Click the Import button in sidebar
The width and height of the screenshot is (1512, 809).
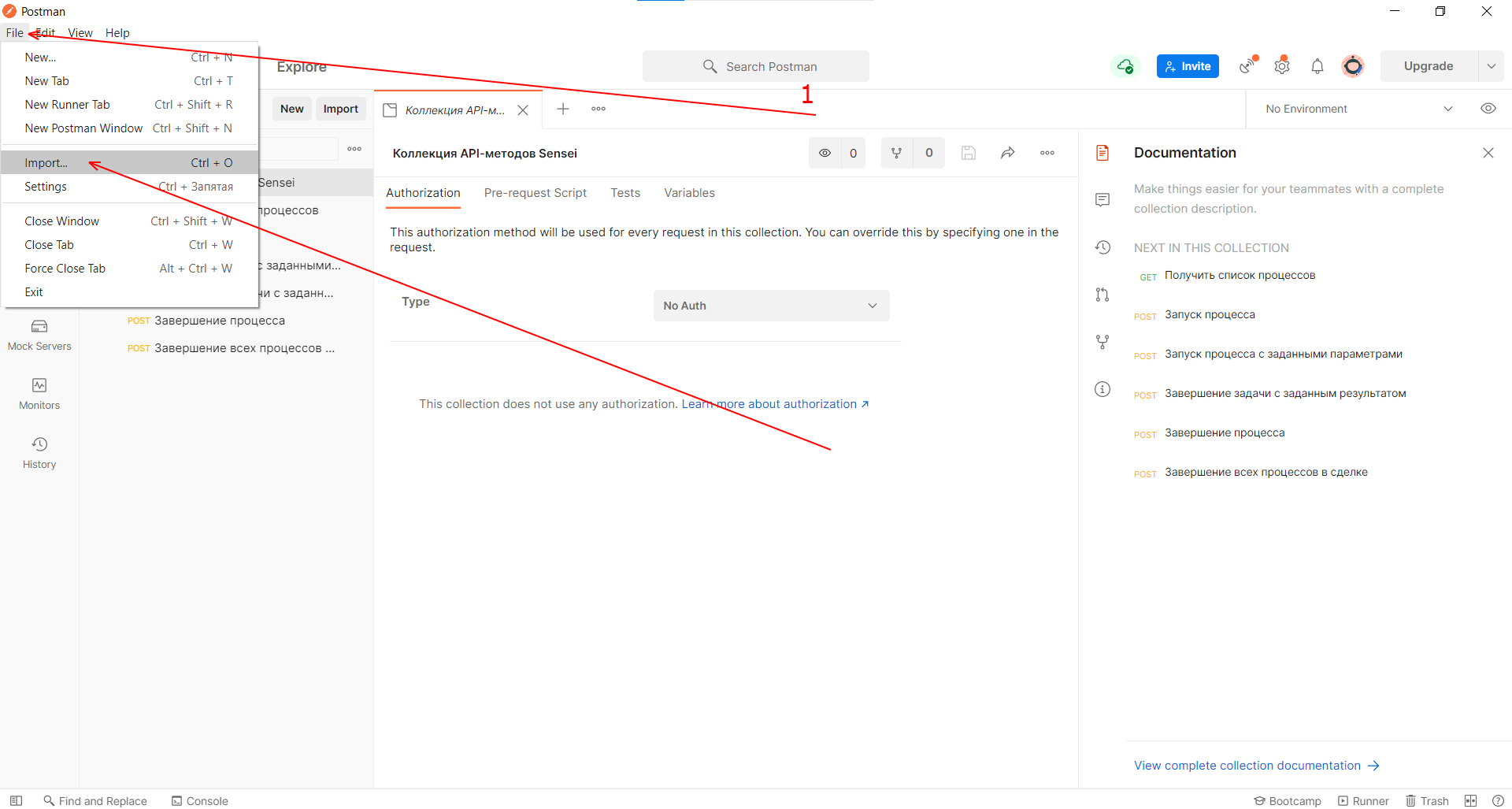341,109
